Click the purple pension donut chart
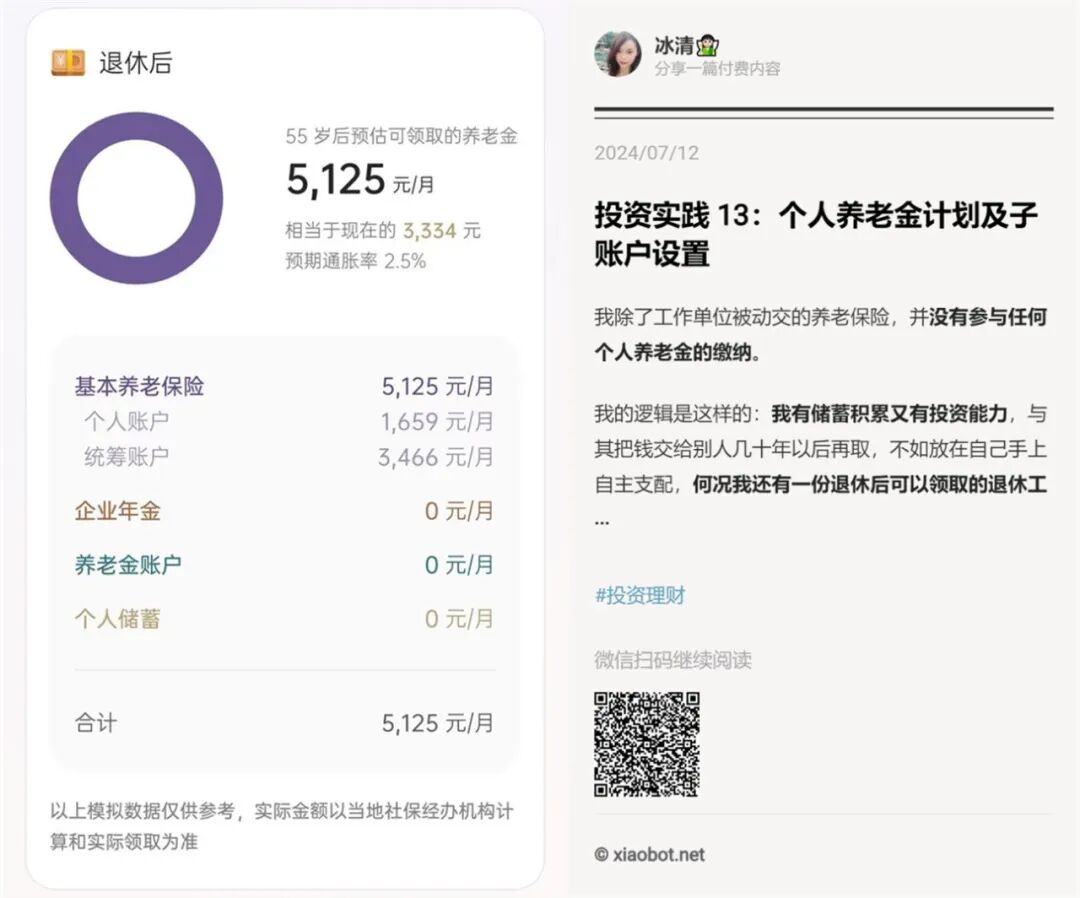The width and height of the screenshot is (1080, 898). click(136, 198)
